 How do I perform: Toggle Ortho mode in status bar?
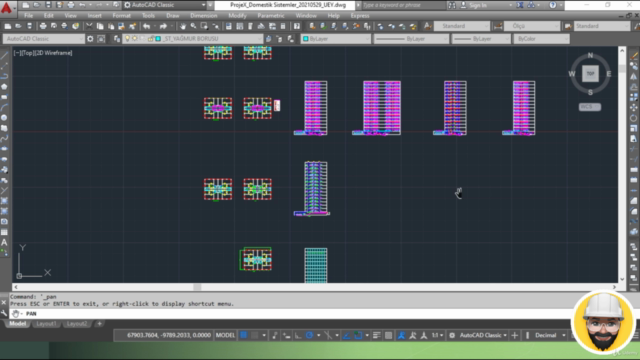tap(298, 335)
